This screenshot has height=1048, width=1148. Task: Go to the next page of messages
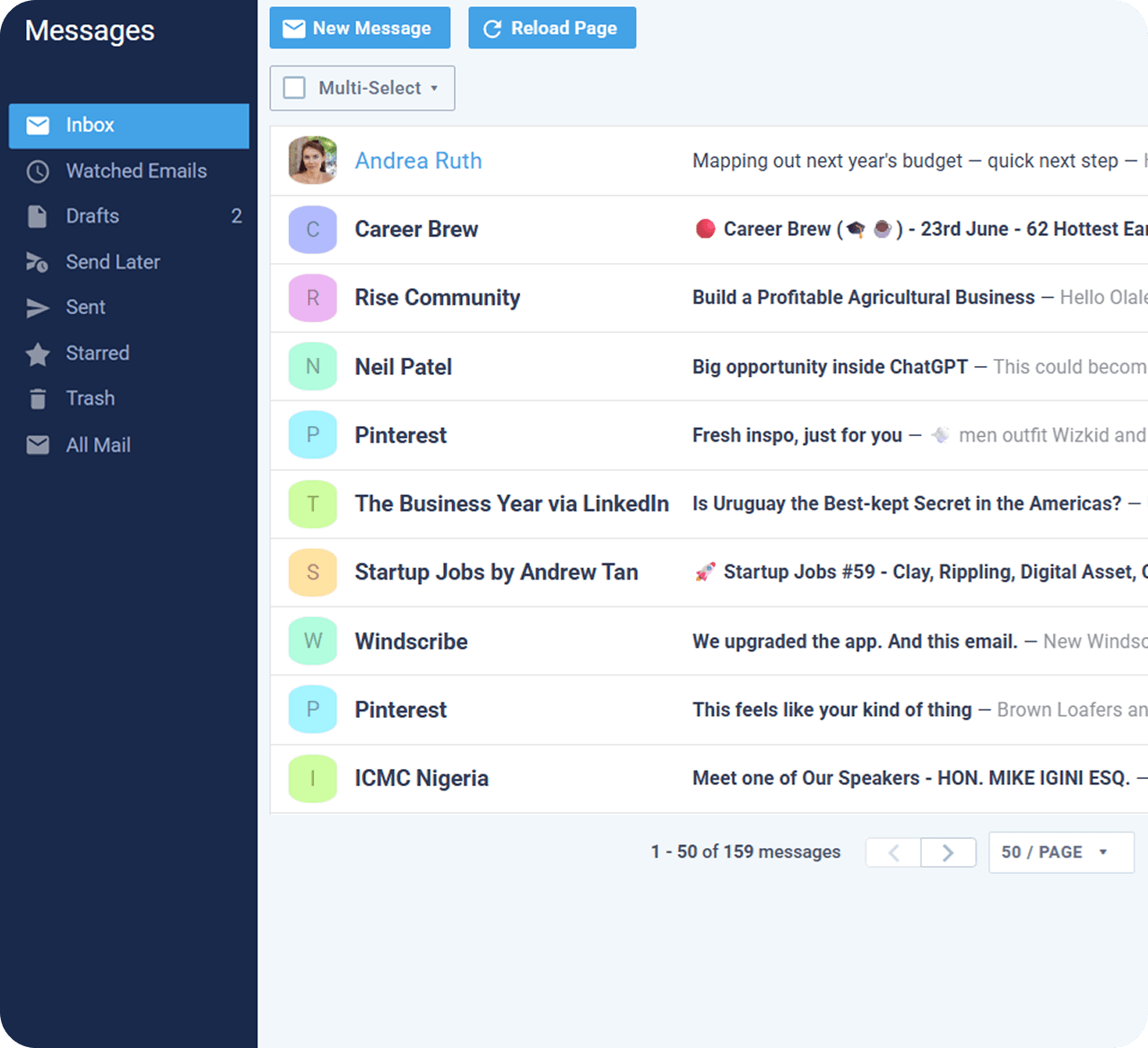(949, 852)
